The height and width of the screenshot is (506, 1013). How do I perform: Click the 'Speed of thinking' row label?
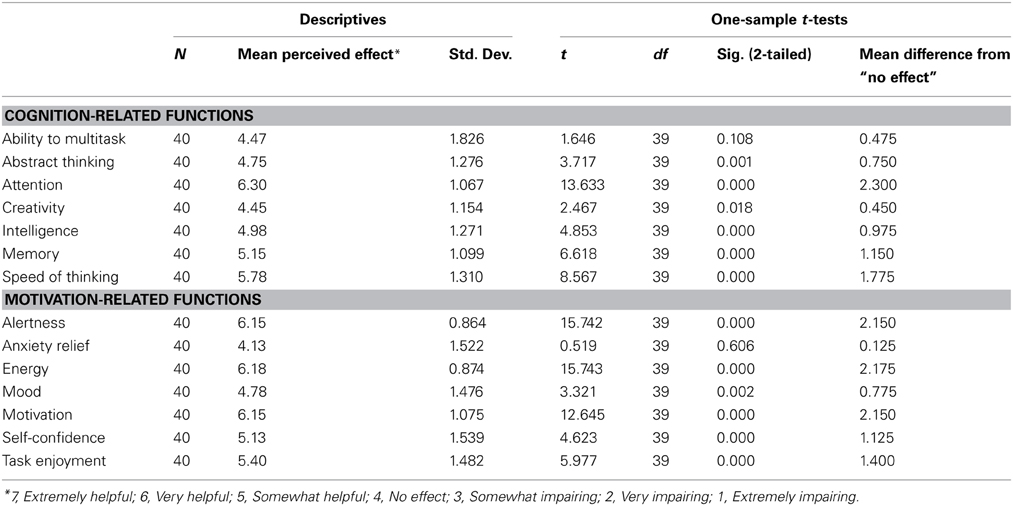click(x=60, y=277)
